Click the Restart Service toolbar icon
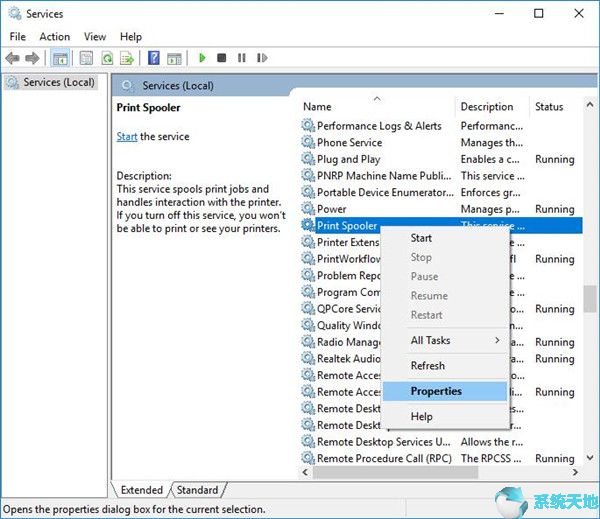 pos(262,58)
